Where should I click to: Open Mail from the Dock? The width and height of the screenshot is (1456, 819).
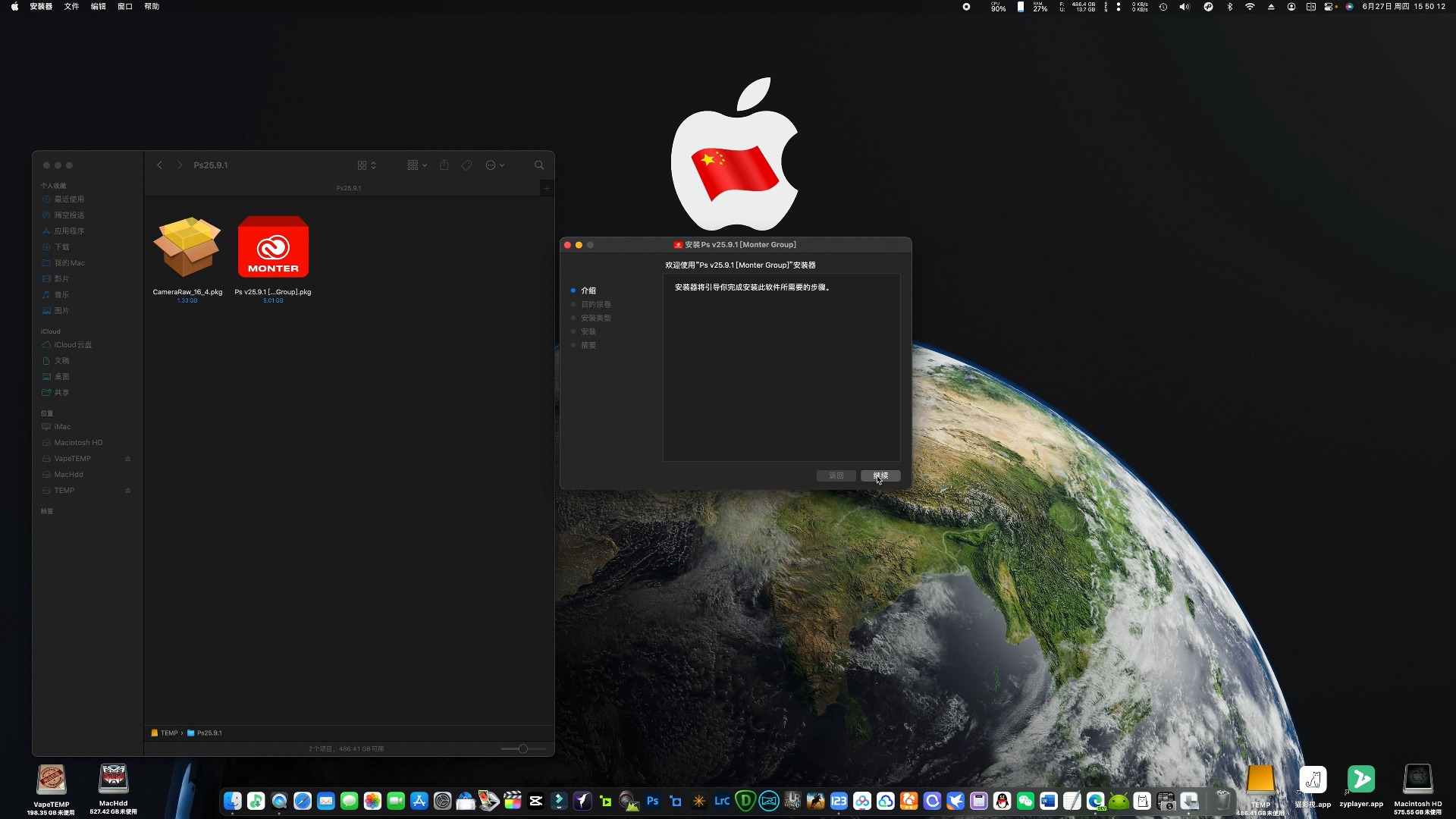click(326, 801)
